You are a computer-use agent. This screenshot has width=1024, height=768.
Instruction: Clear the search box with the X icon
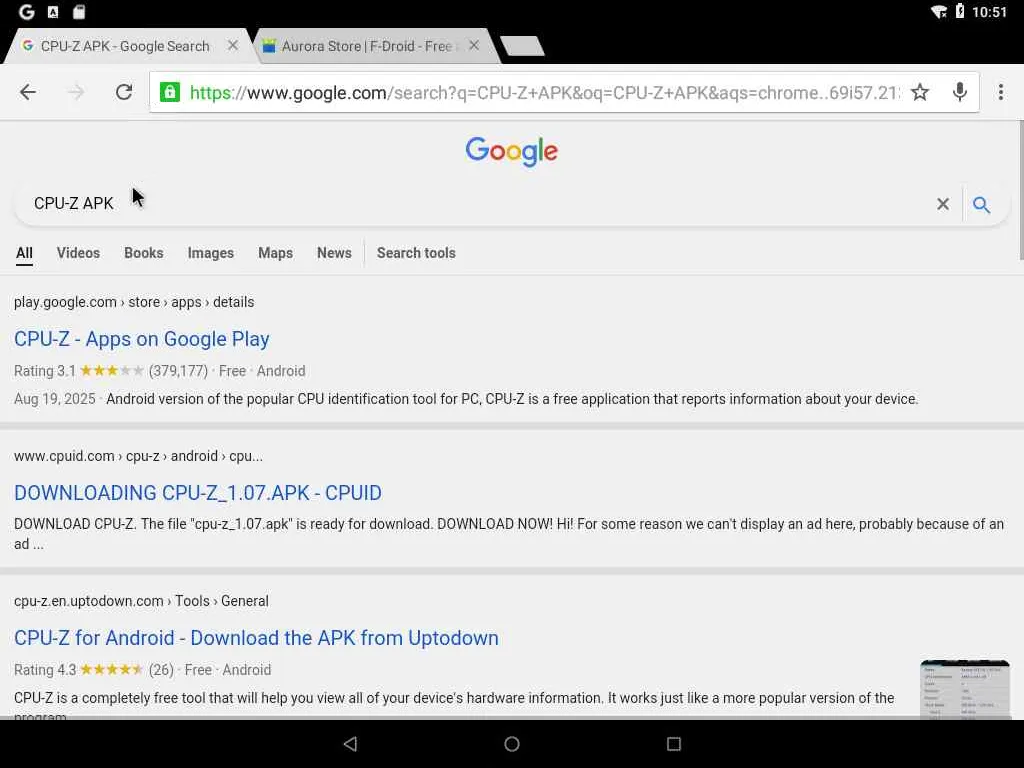[942, 204]
